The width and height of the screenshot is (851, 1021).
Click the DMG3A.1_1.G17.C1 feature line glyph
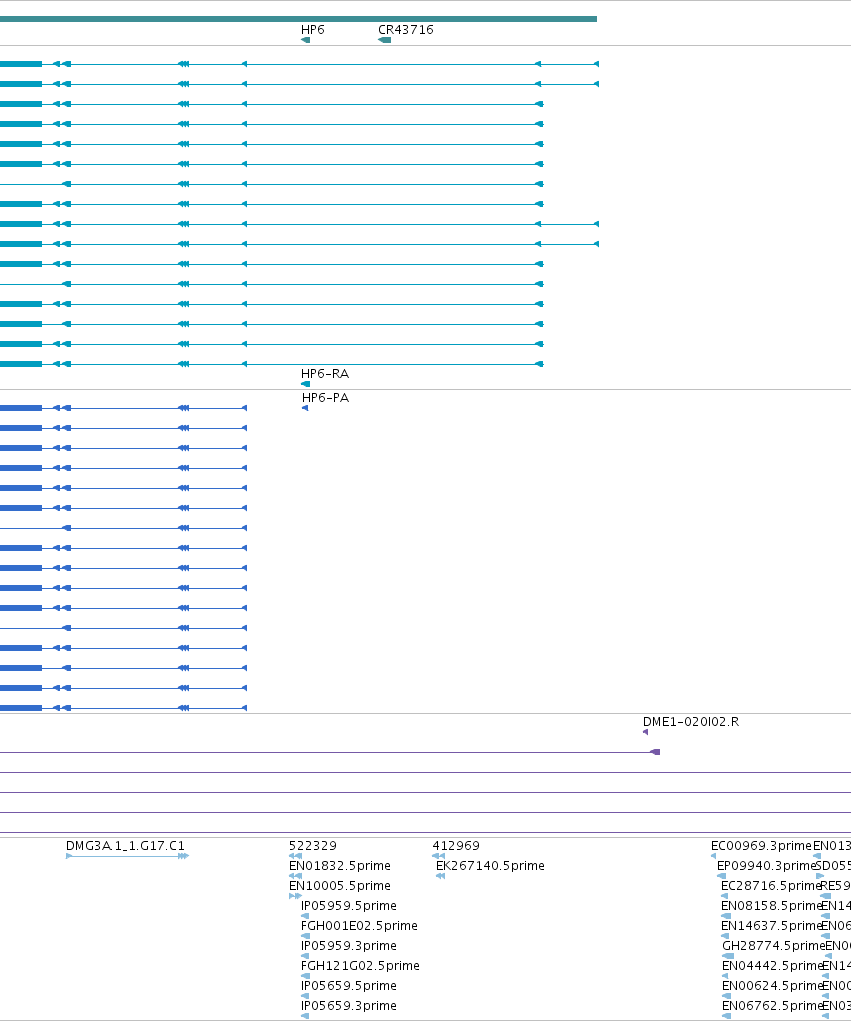click(128, 856)
